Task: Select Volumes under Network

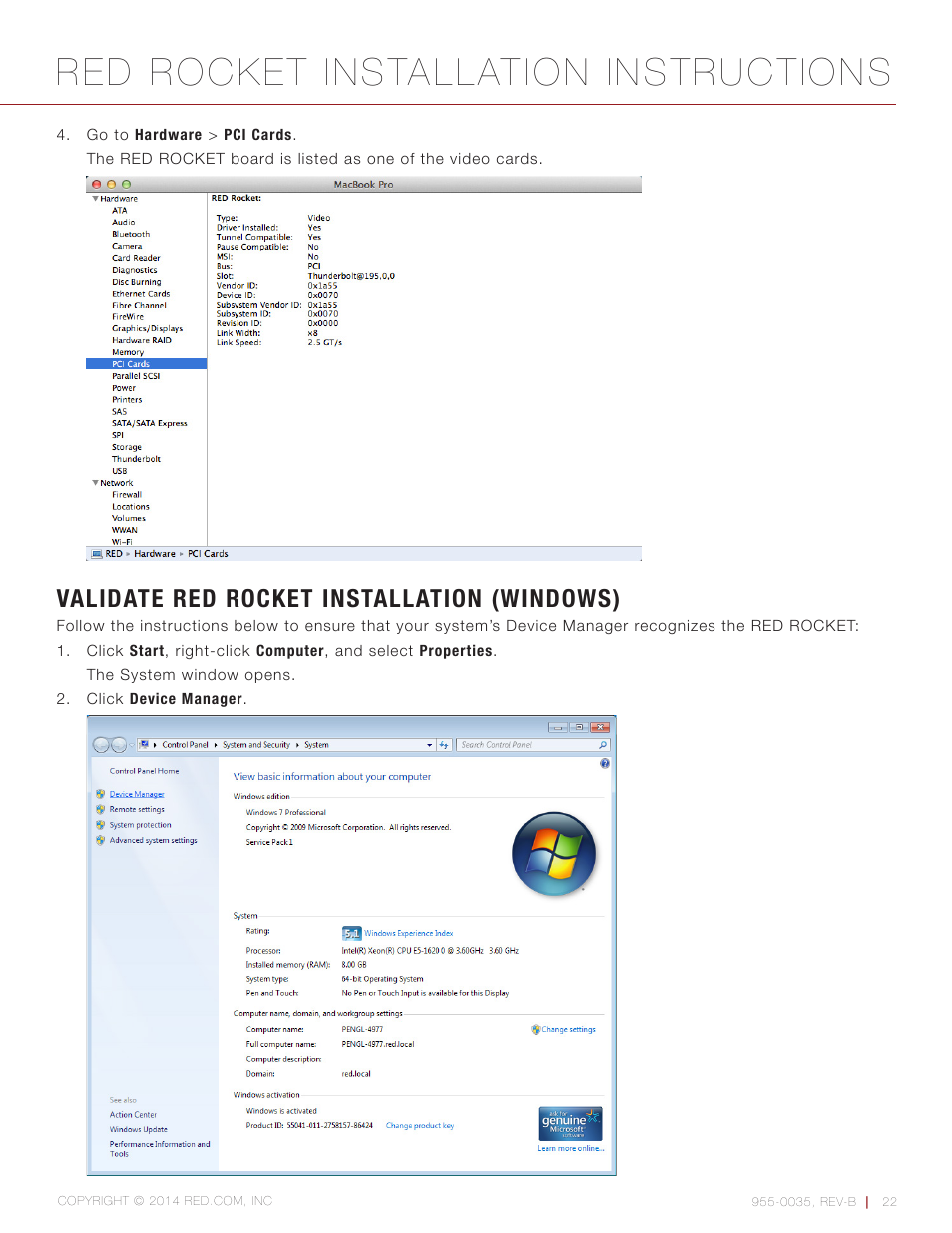Action: coord(129,519)
